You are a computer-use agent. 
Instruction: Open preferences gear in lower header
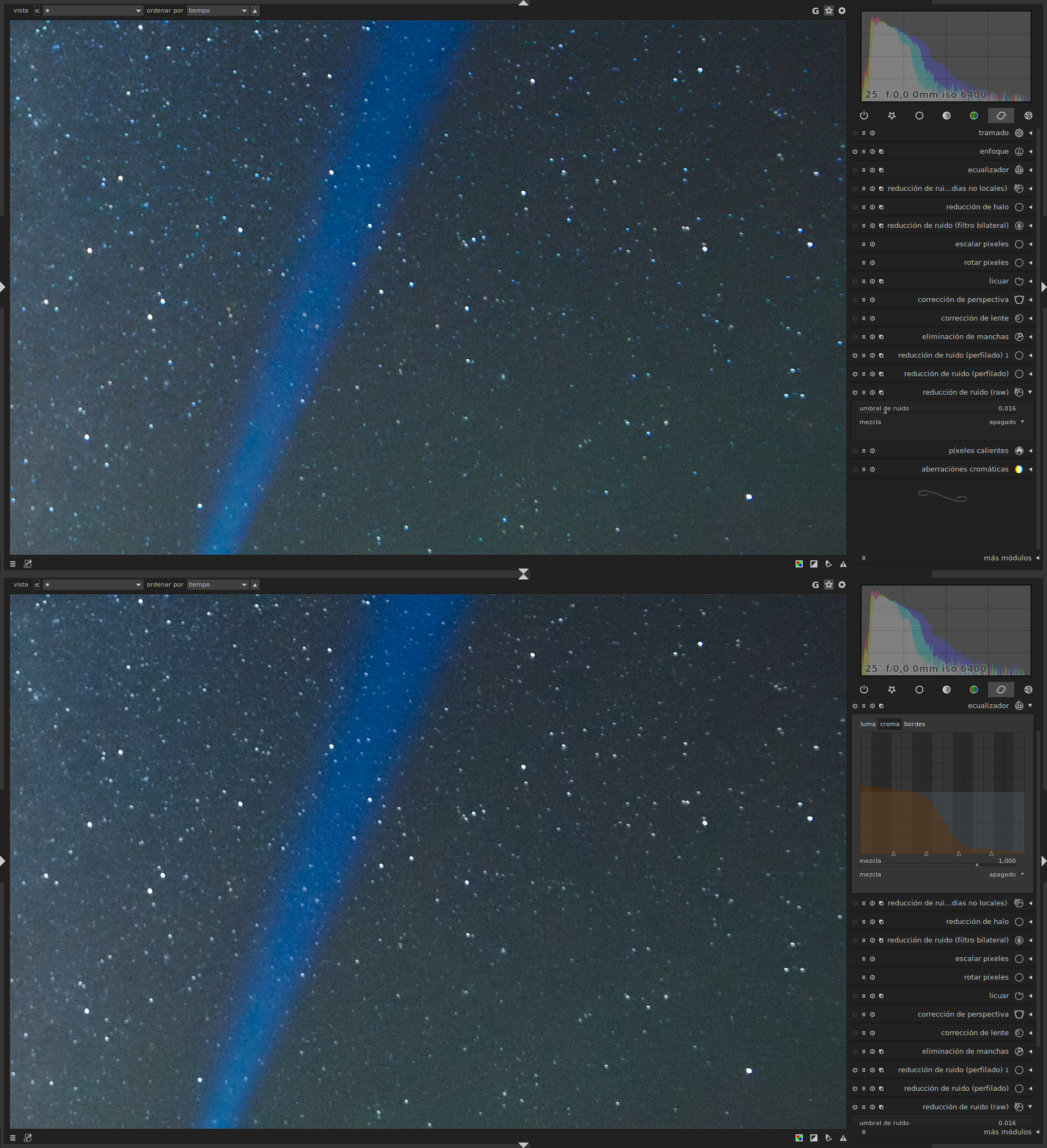coord(842,585)
